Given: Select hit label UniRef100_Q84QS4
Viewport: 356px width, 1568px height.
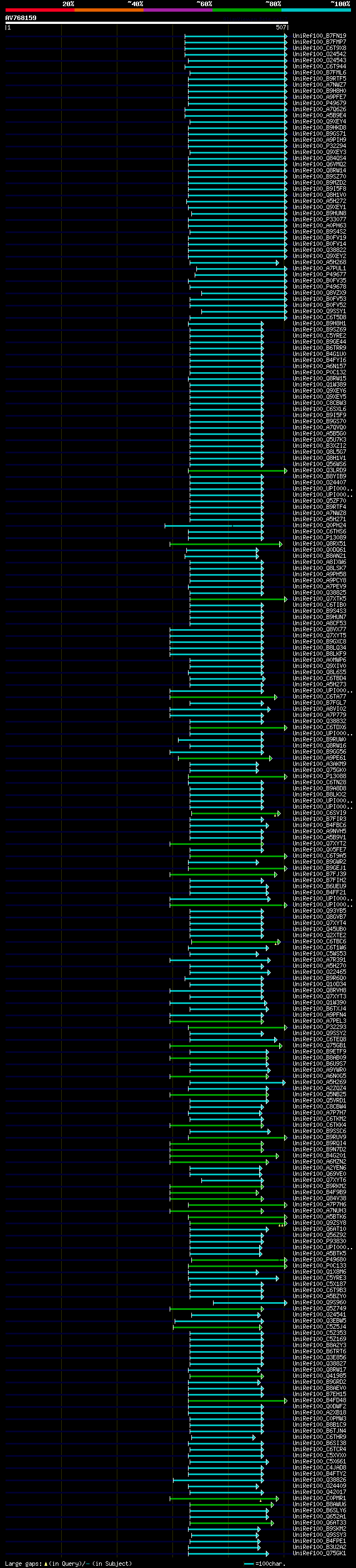Looking at the screenshot, I should click(319, 159).
